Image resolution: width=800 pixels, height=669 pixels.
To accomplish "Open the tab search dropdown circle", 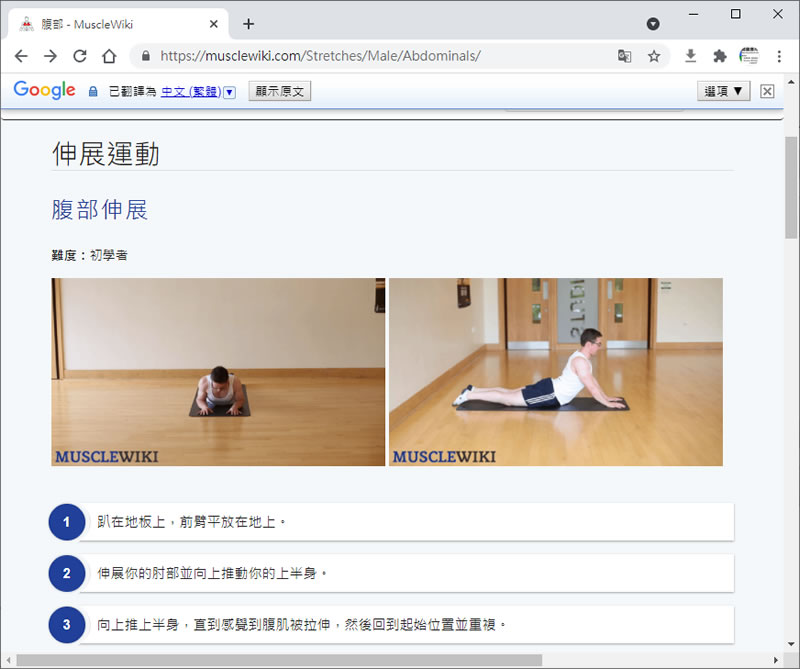I will click(653, 24).
